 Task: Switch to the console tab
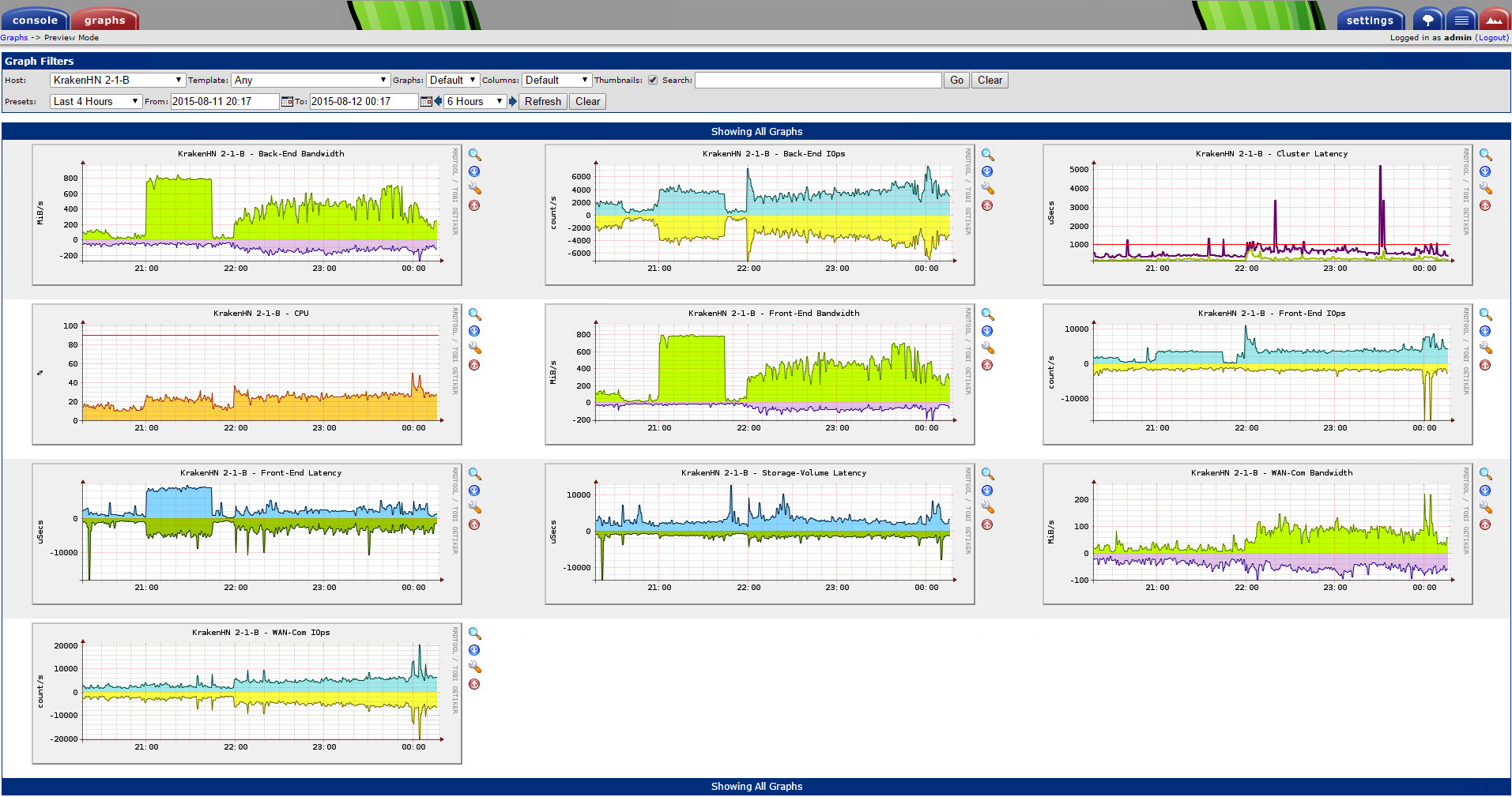(x=35, y=20)
